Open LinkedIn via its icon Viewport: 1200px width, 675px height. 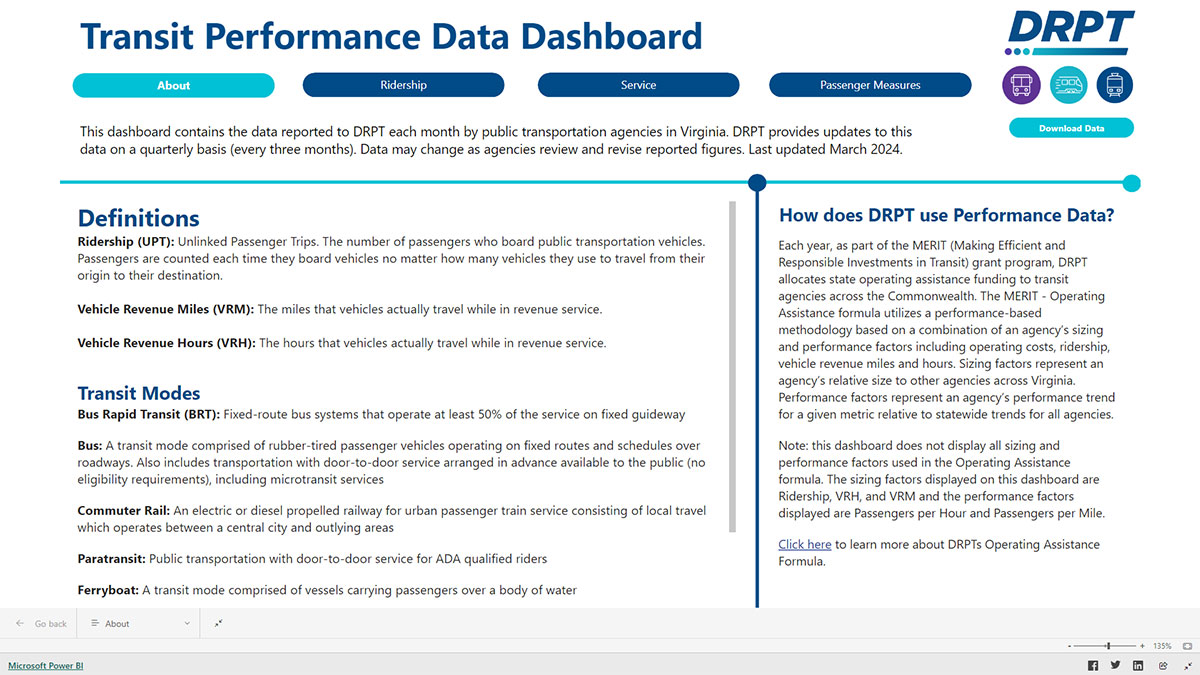(x=1138, y=665)
